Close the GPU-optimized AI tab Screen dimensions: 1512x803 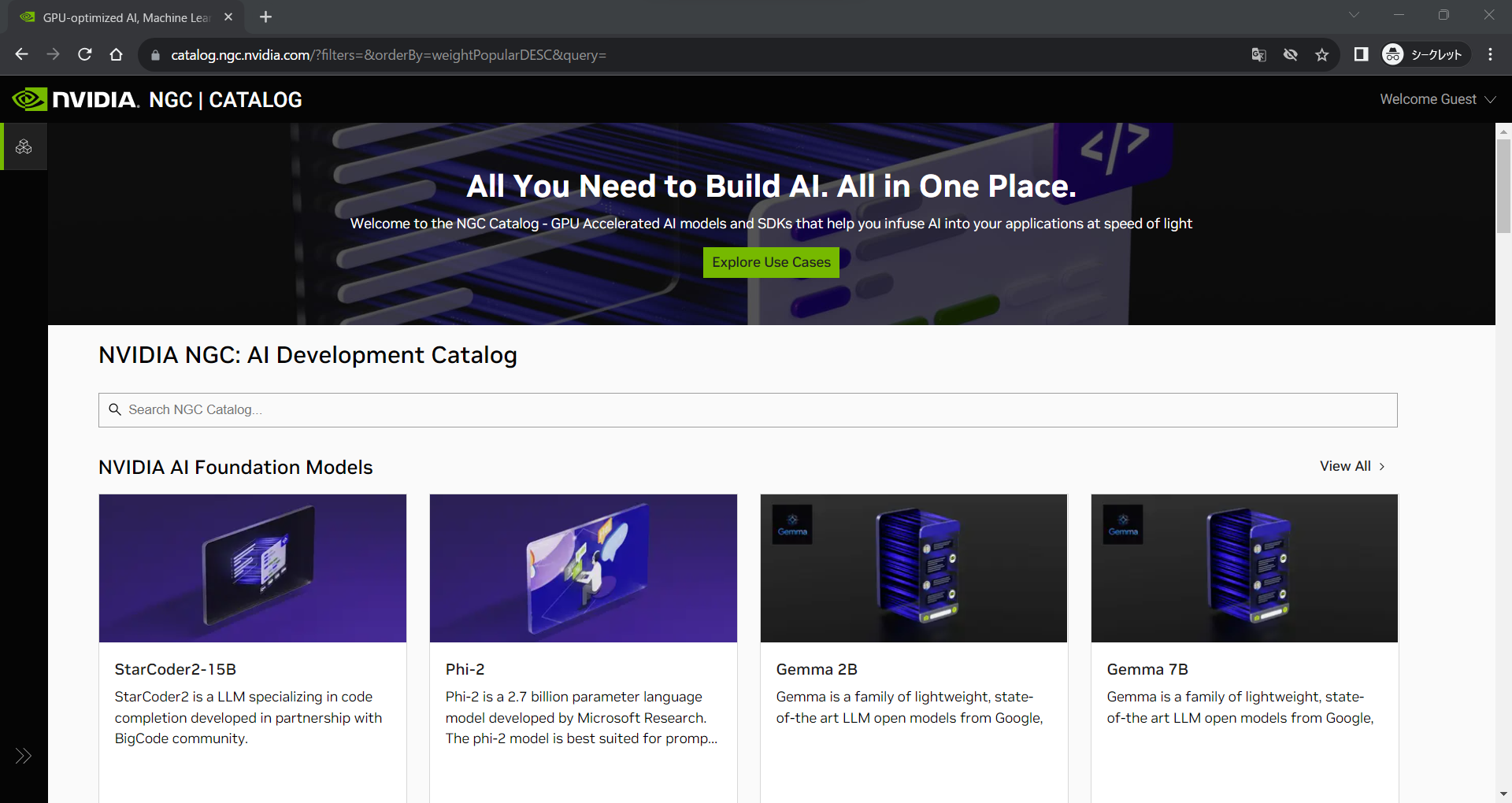point(228,17)
